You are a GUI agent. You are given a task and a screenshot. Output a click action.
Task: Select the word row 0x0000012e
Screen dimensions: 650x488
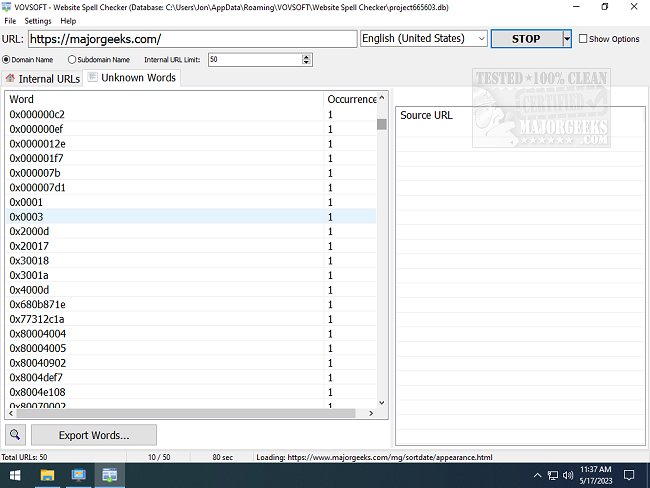coord(191,143)
